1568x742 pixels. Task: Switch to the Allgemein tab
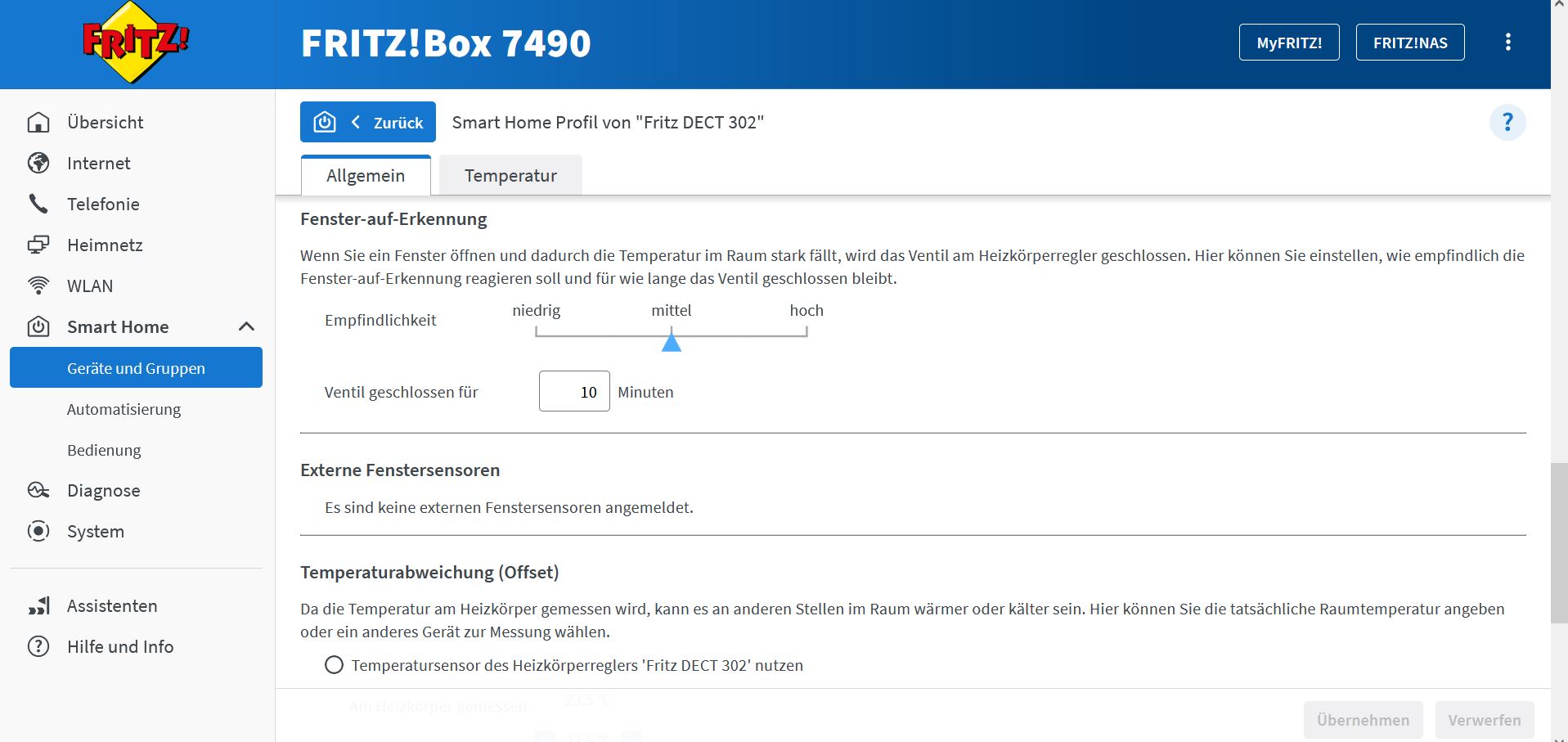pyautogui.click(x=366, y=175)
